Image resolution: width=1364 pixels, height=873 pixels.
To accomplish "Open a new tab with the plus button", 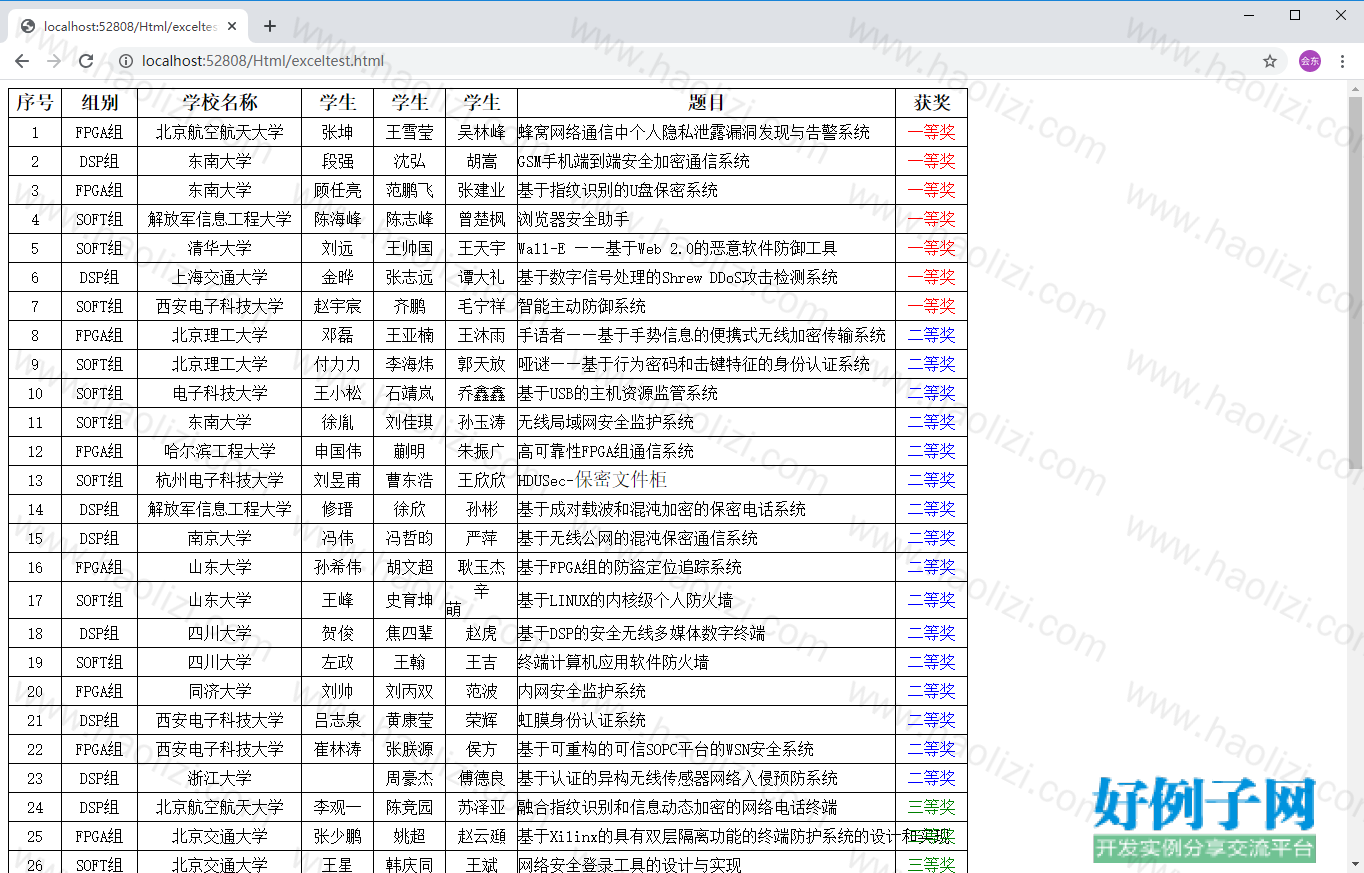I will [270, 26].
